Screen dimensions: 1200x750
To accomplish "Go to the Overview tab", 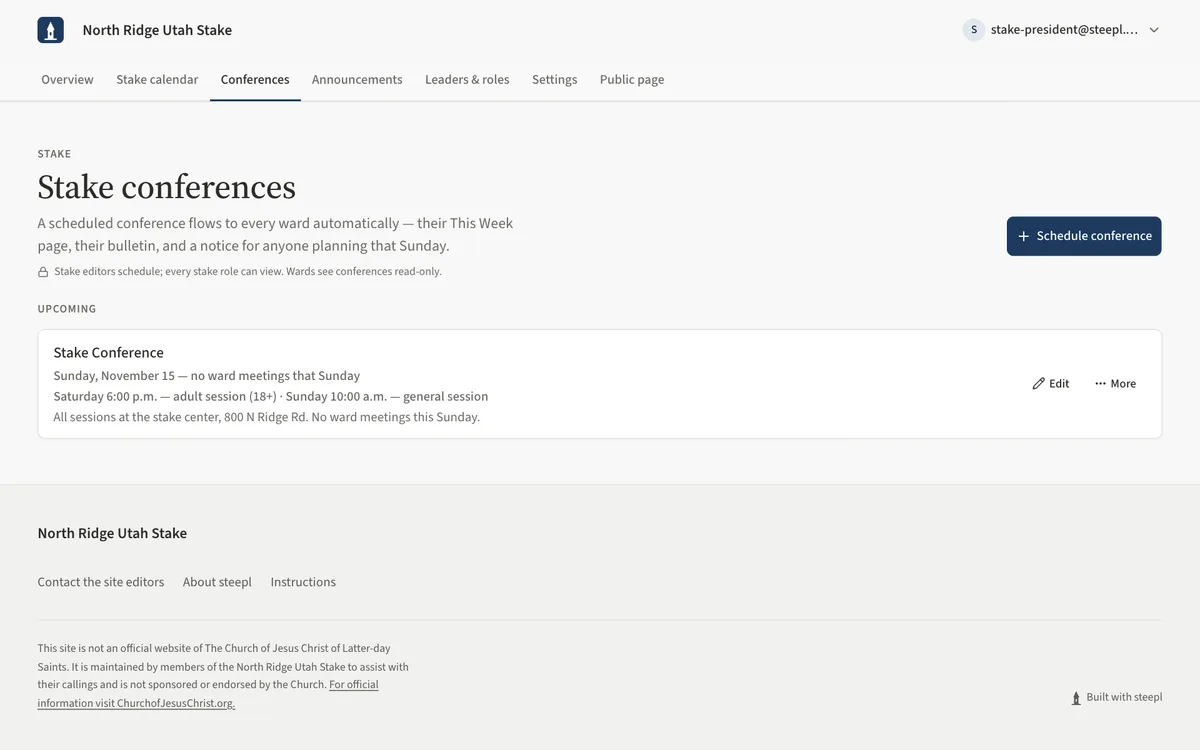I will 67,80.
